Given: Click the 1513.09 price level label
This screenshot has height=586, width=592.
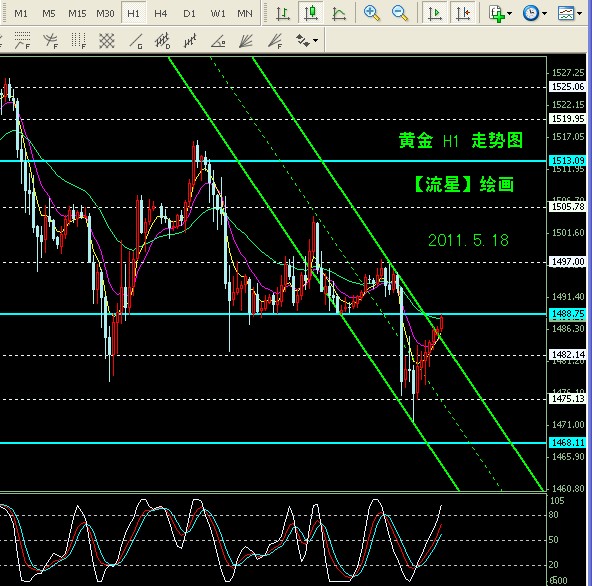Looking at the screenshot, I should tap(568, 160).
